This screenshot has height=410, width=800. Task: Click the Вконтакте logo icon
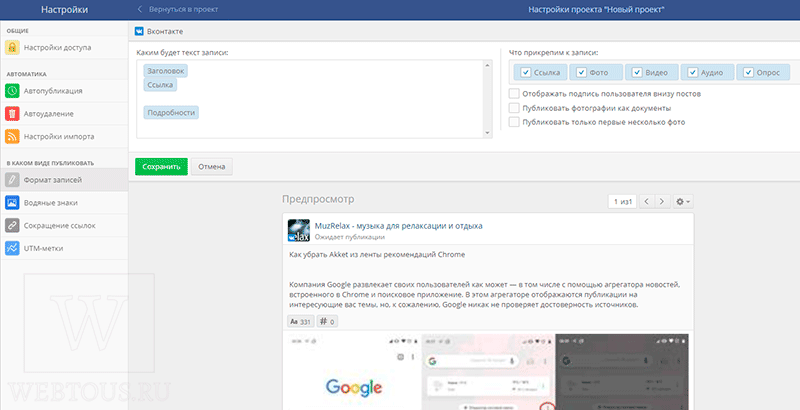point(139,32)
